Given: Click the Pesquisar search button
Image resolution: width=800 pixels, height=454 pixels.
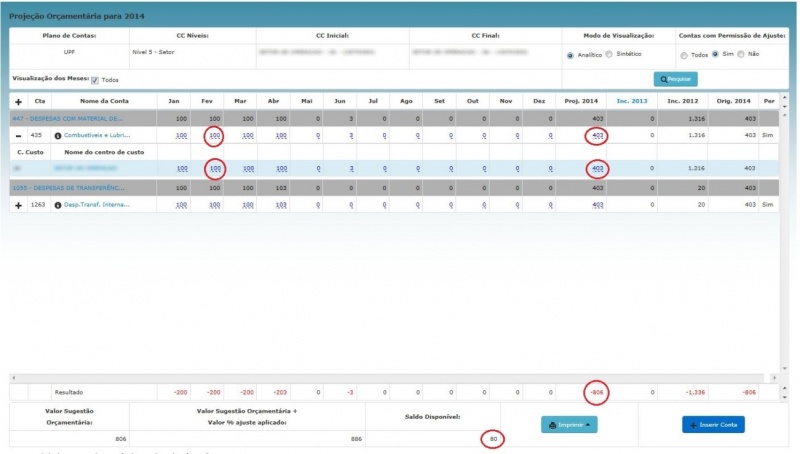Looking at the screenshot, I should tap(676, 79).
